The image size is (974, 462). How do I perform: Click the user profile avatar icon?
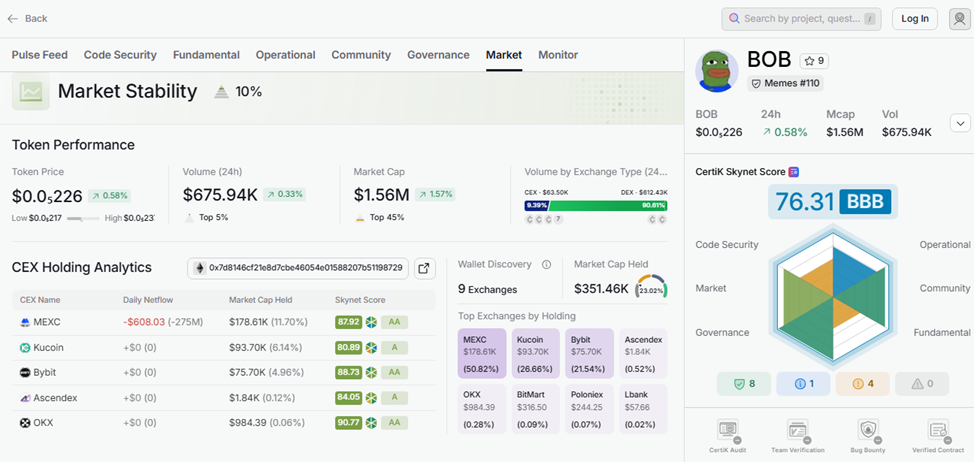pyautogui.click(x=958, y=18)
